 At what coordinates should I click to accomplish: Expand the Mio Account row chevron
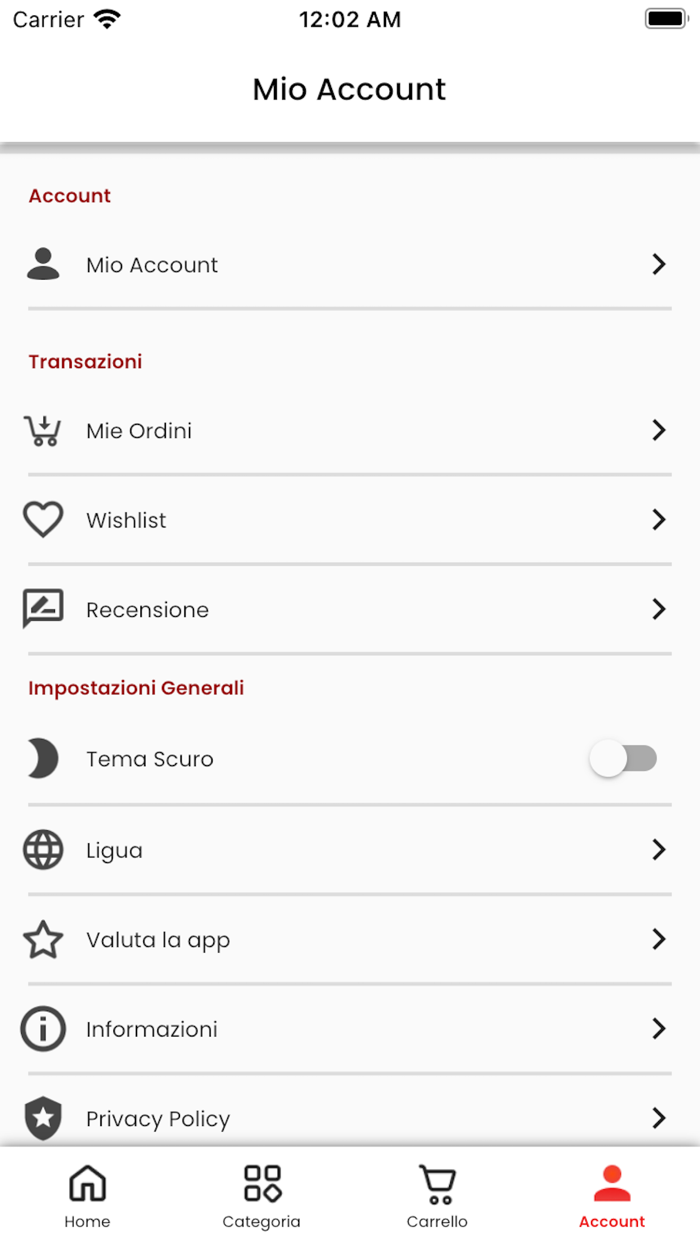pyautogui.click(x=659, y=264)
